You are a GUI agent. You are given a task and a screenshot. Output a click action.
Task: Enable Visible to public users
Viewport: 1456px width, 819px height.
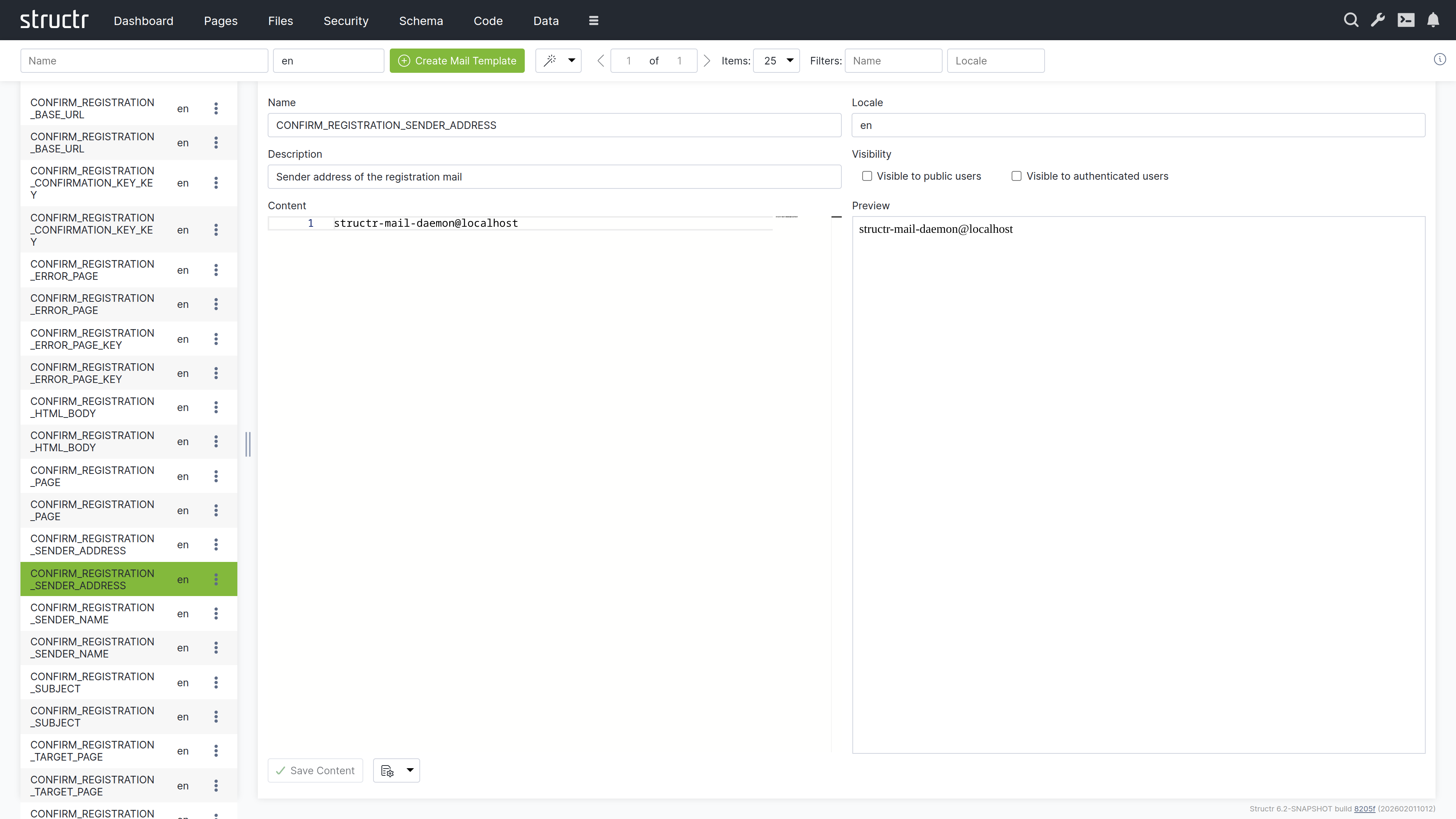pos(866,176)
